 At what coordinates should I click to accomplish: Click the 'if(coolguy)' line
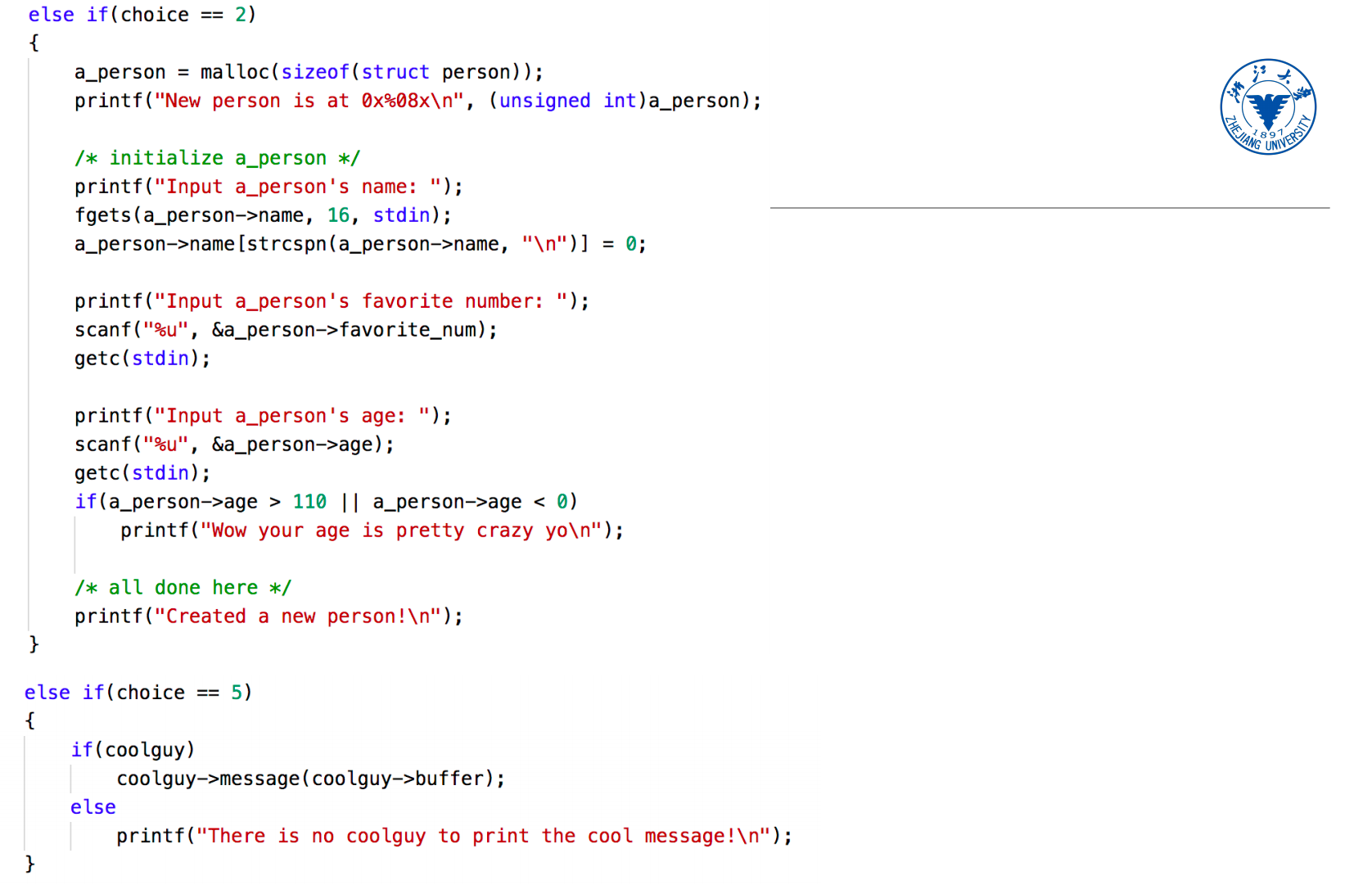click(x=133, y=750)
